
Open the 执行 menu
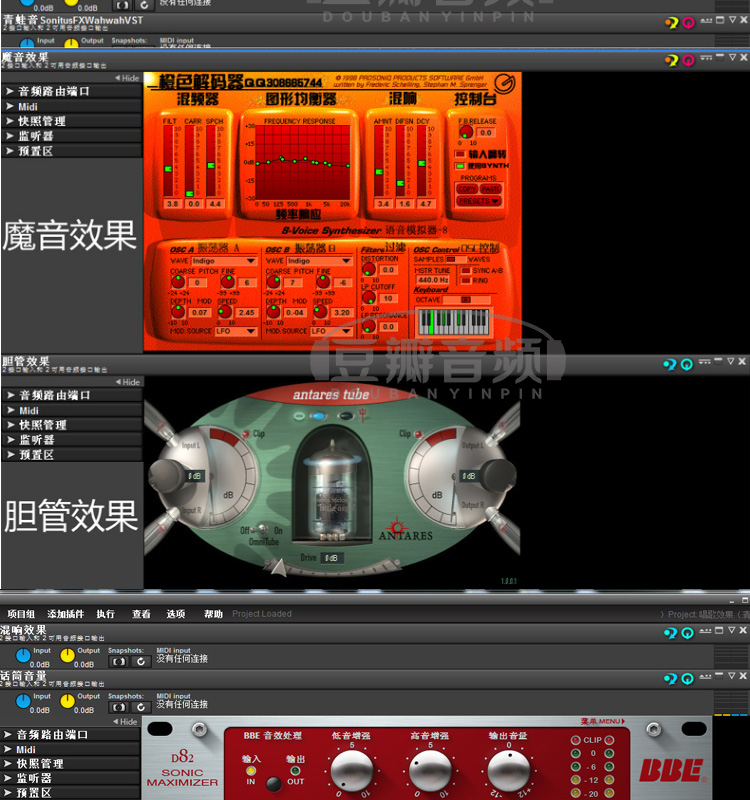click(106, 614)
